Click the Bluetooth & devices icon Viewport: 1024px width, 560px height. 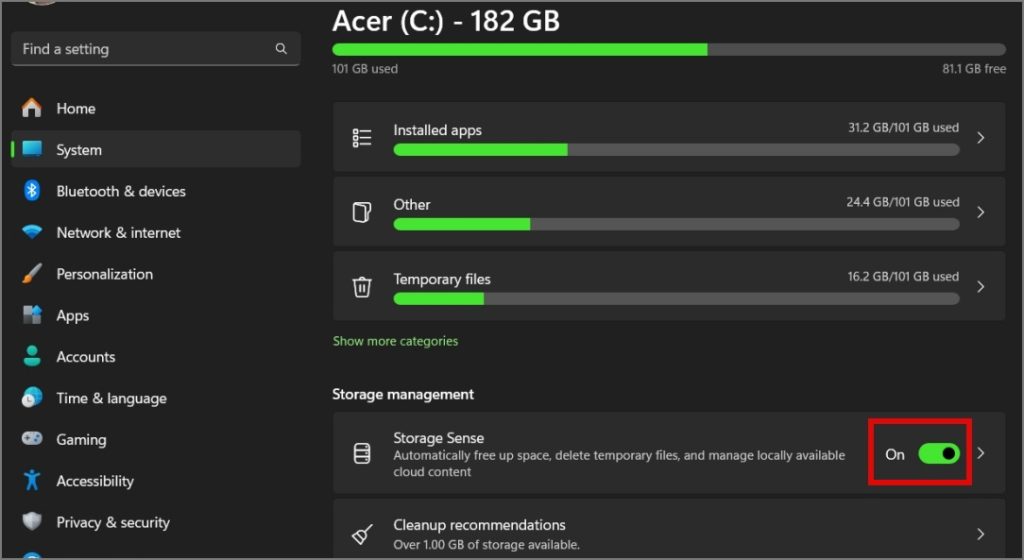(32, 191)
